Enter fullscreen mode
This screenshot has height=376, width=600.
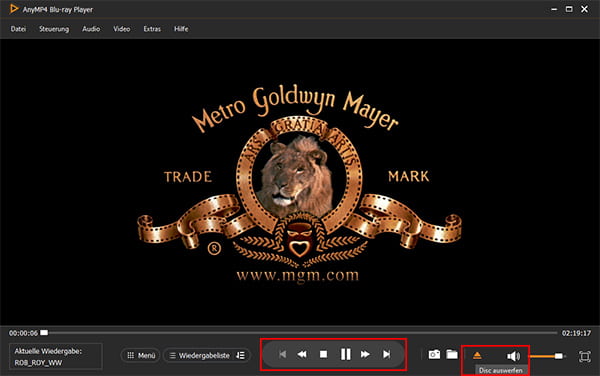(x=584, y=356)
